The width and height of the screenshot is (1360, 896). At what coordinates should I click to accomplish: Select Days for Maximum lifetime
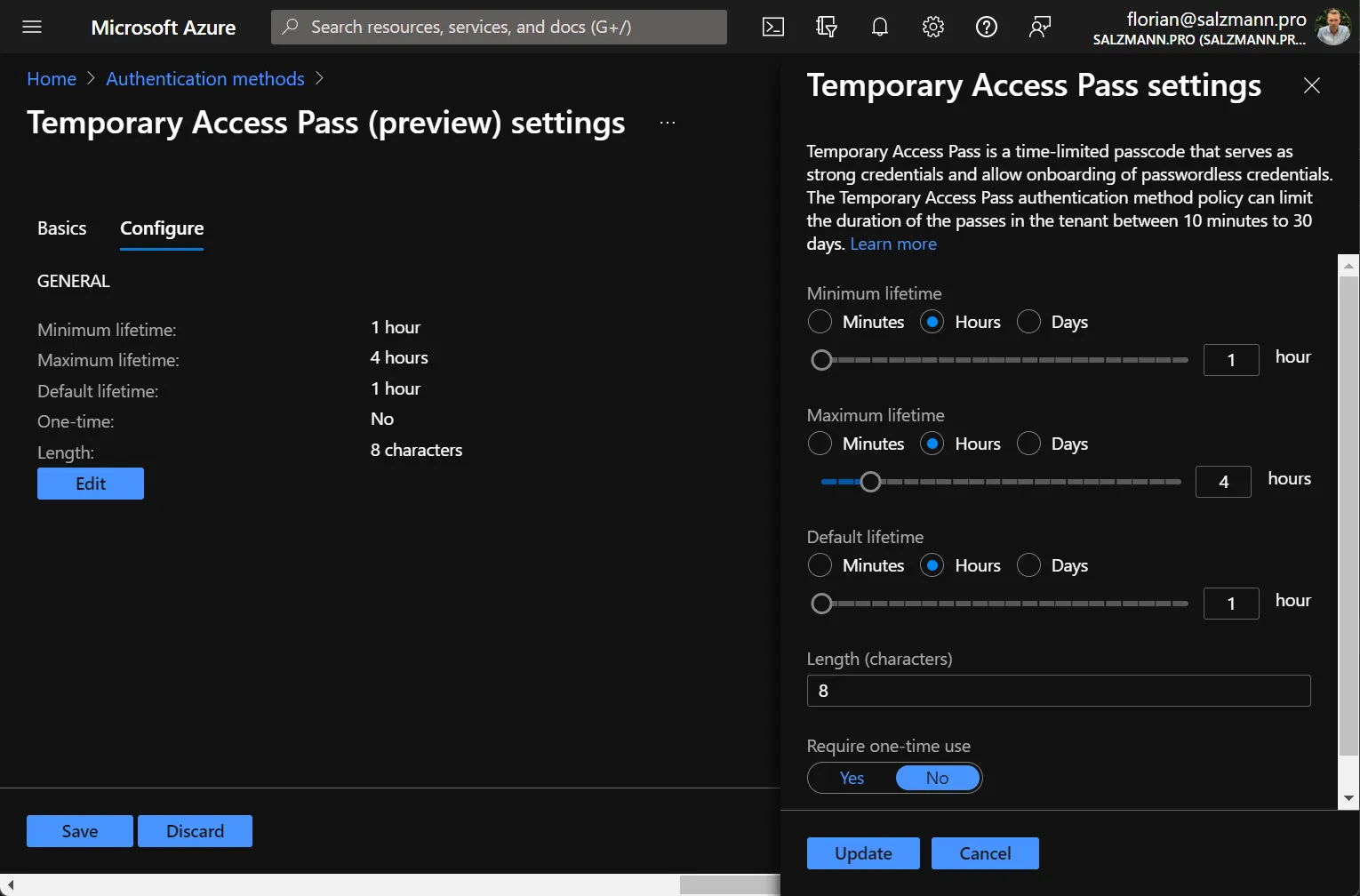coord(1028,444)
